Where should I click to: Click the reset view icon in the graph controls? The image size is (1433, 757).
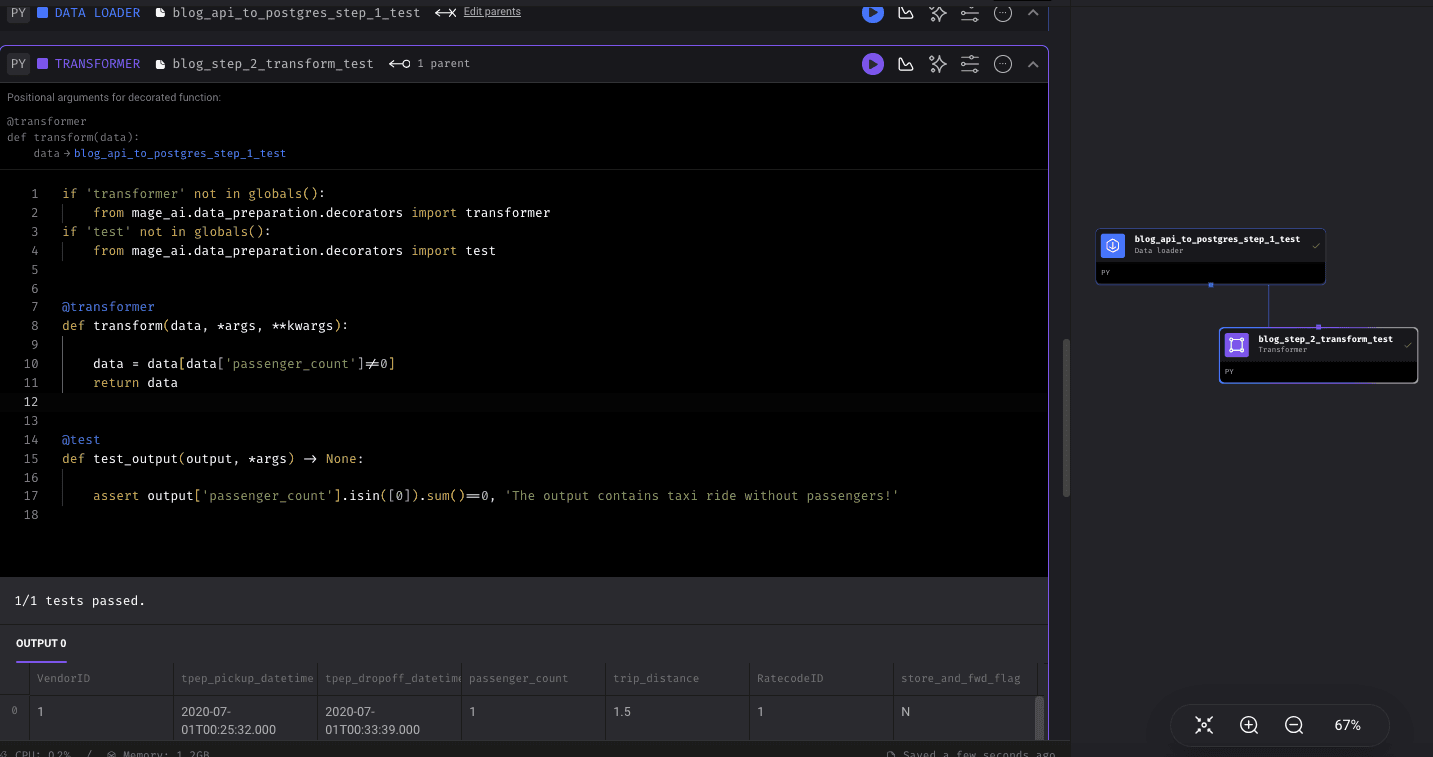pos(1204,725)
